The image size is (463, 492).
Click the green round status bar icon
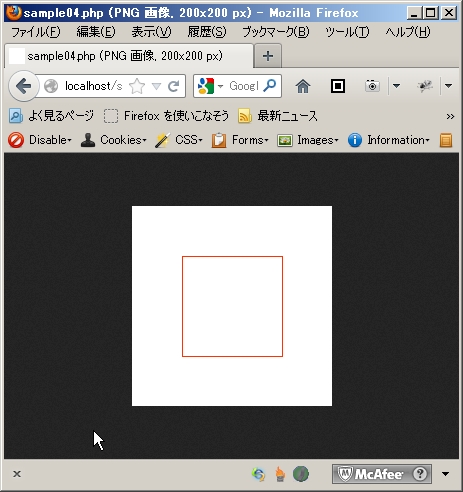click(301, 474)
